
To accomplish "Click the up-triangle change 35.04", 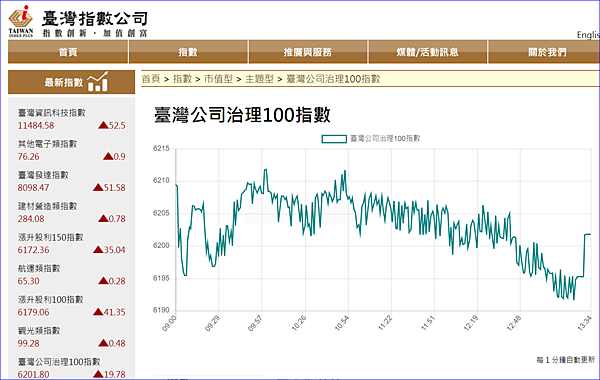I will 109,250.
